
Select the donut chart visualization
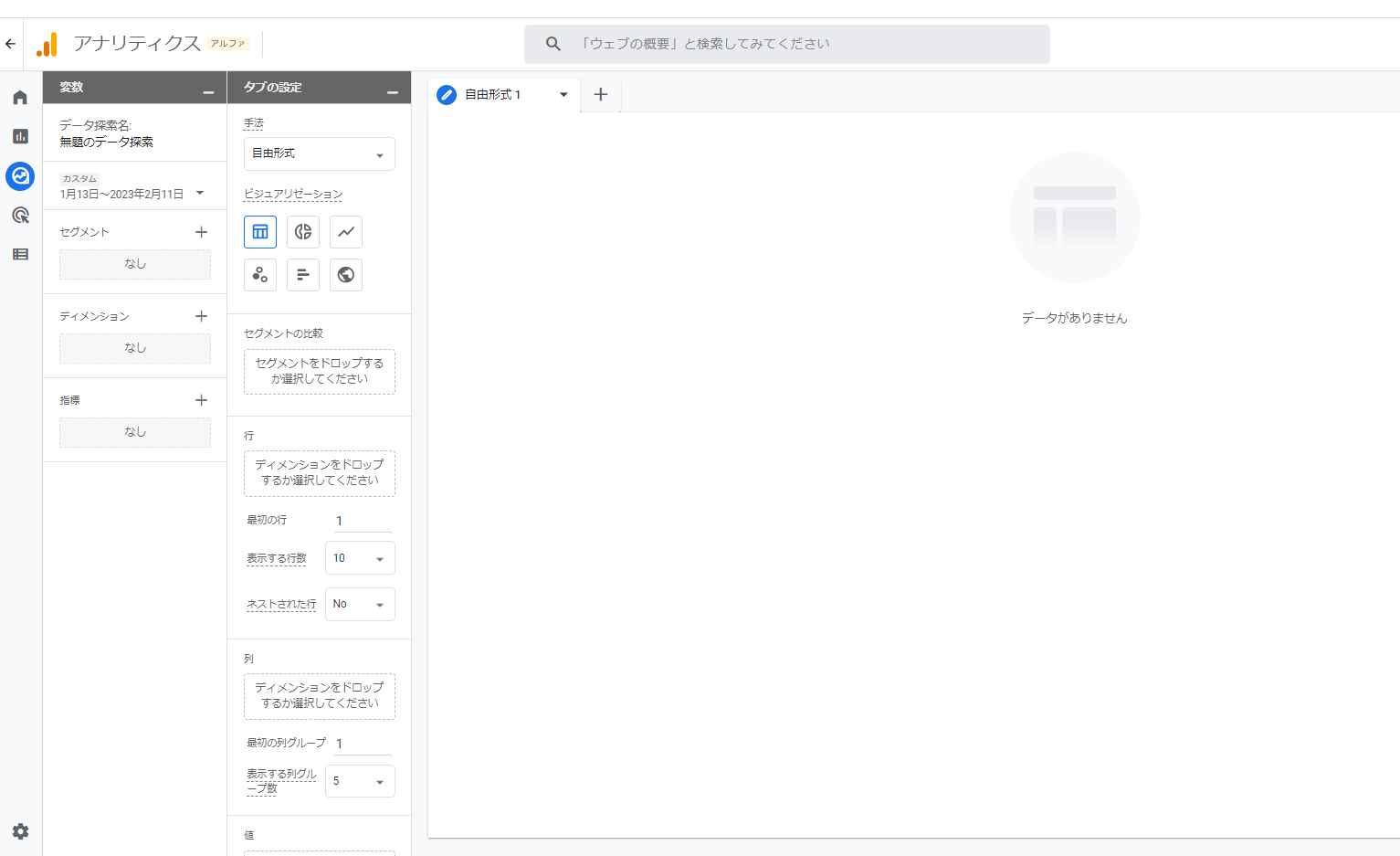click(x=303, y=232)
